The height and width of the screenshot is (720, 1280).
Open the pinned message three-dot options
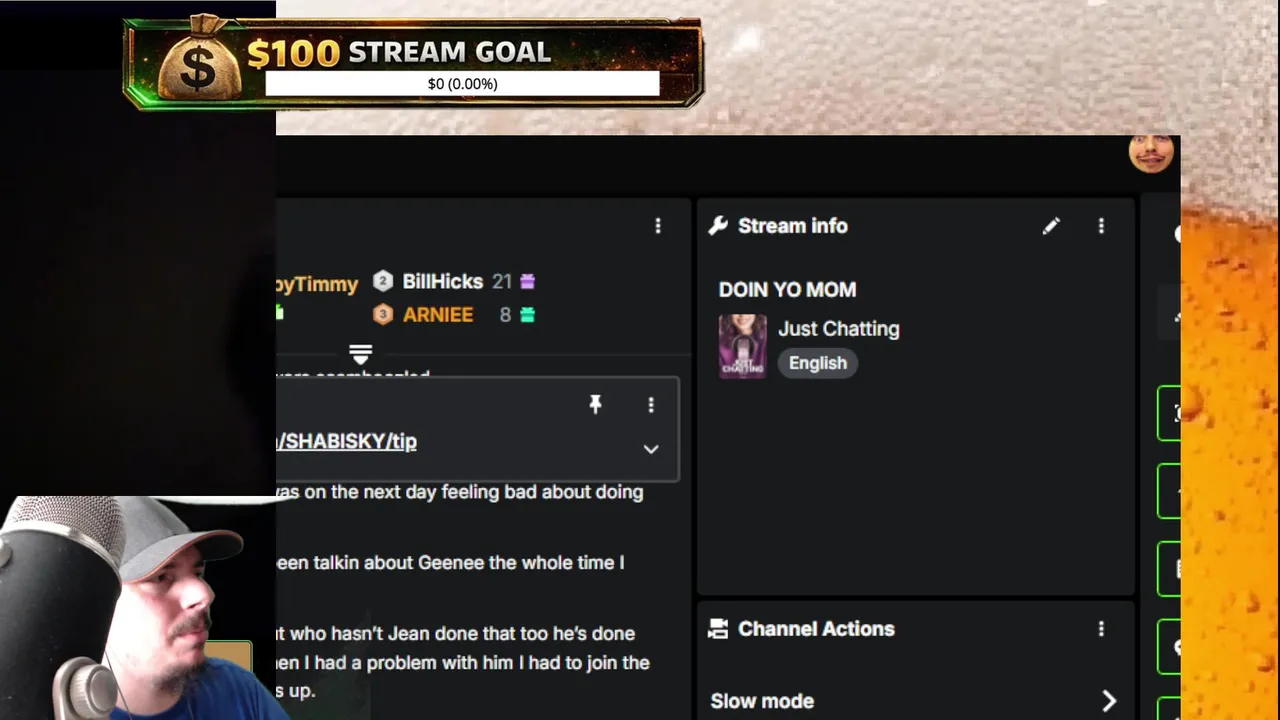[x=650, y=404]
